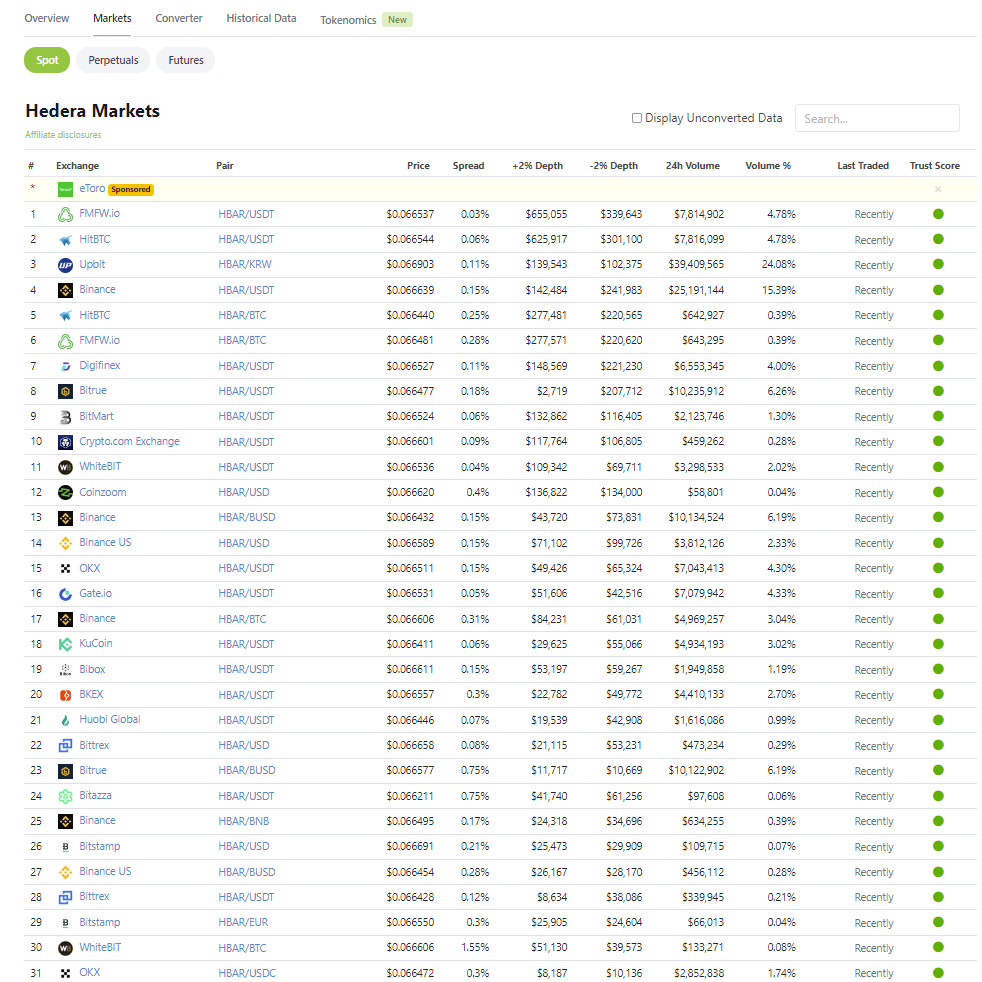Sort table by Spread column header

468,166
